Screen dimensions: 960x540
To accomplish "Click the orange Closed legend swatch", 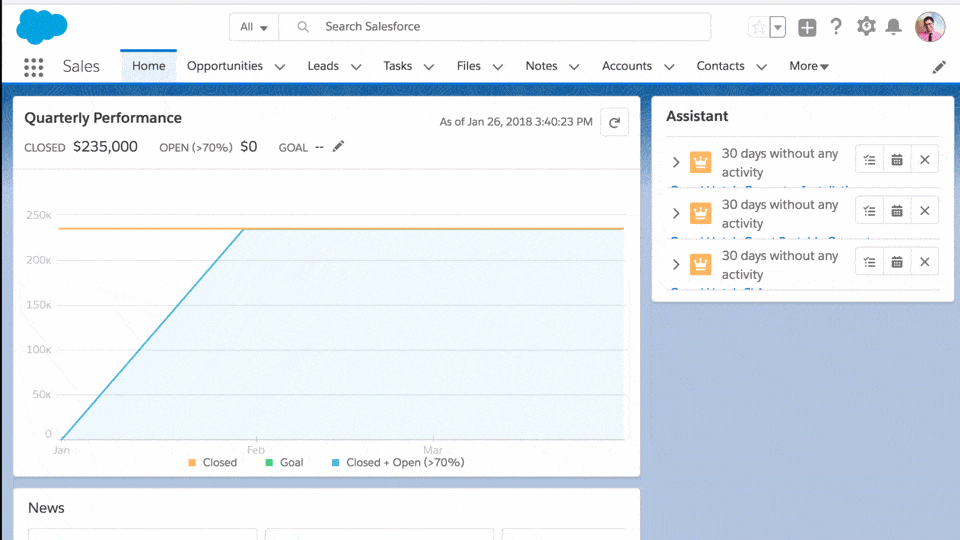I will (192, 463).
